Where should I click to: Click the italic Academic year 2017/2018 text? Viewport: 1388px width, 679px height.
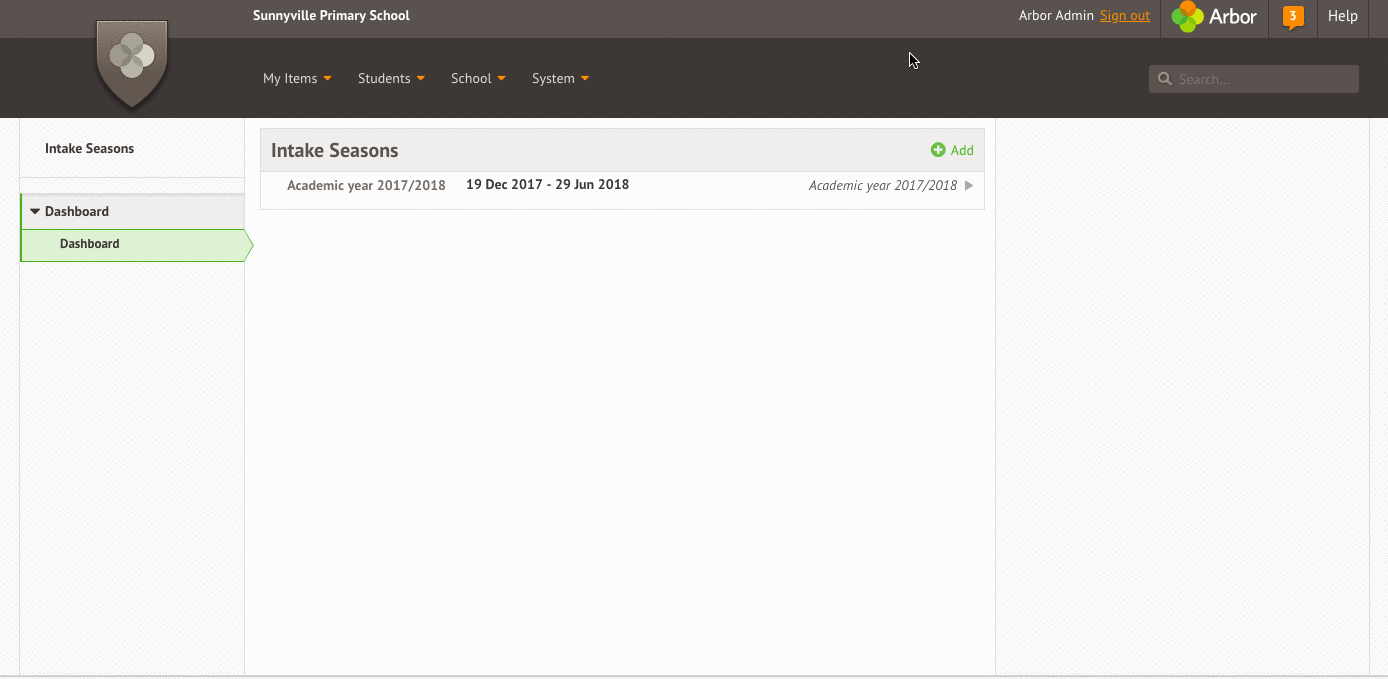(883, 186)
